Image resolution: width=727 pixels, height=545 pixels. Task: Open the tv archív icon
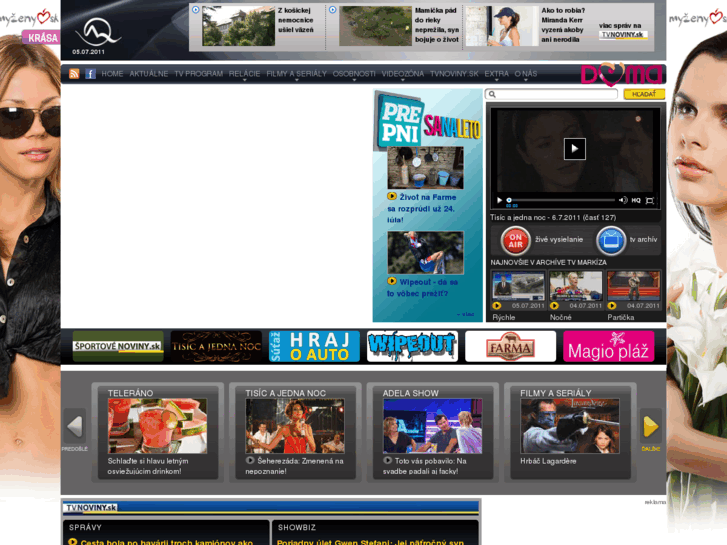611,240
